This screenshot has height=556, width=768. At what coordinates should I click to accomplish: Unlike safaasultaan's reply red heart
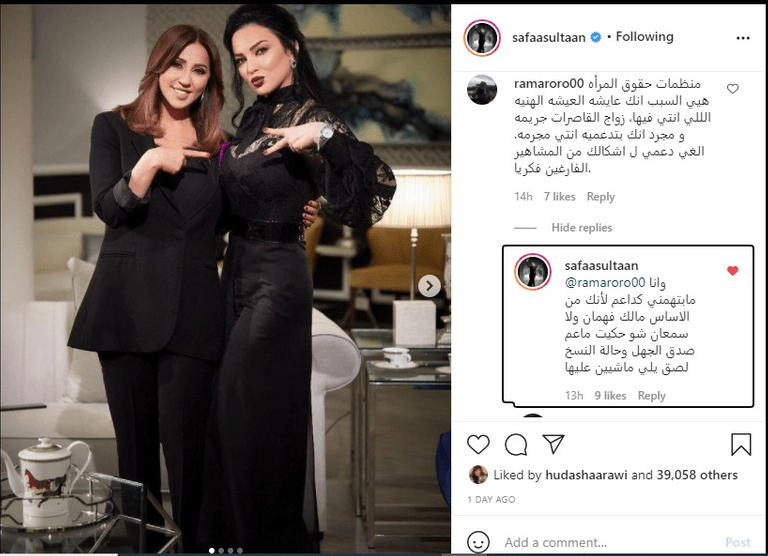click(732, 270)
